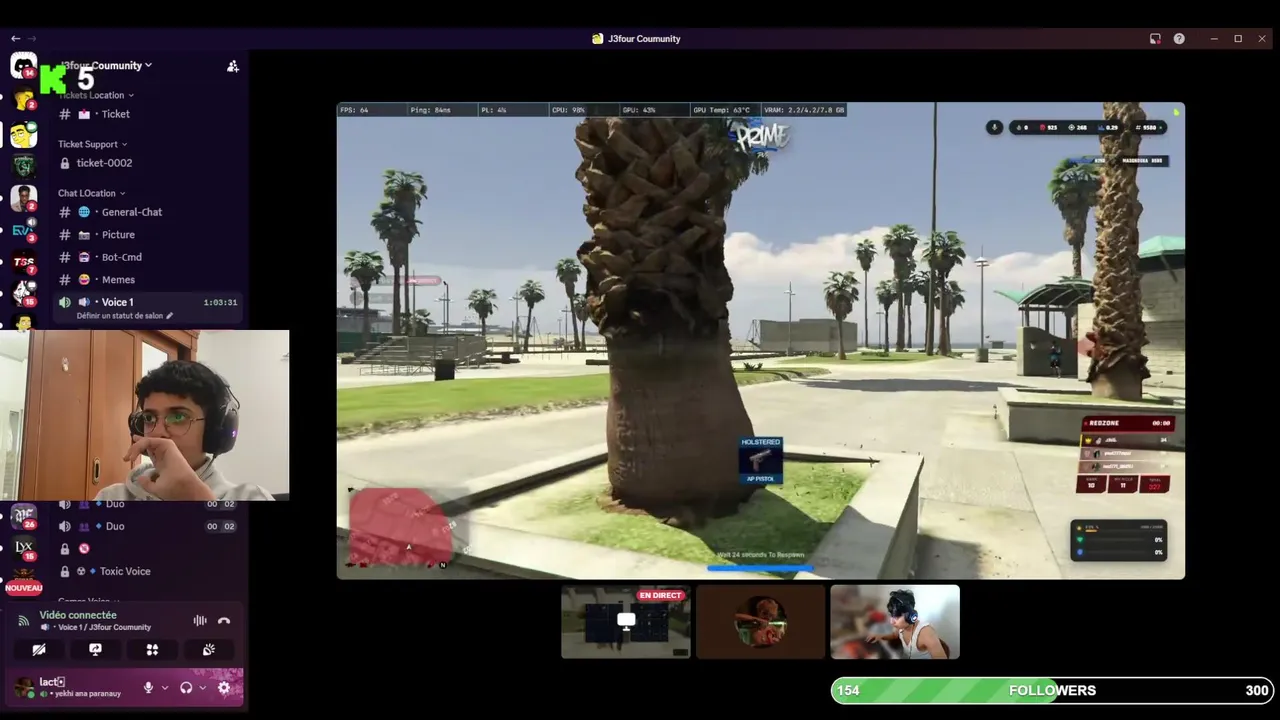Share your screen from the voice panel

point(95,649)
